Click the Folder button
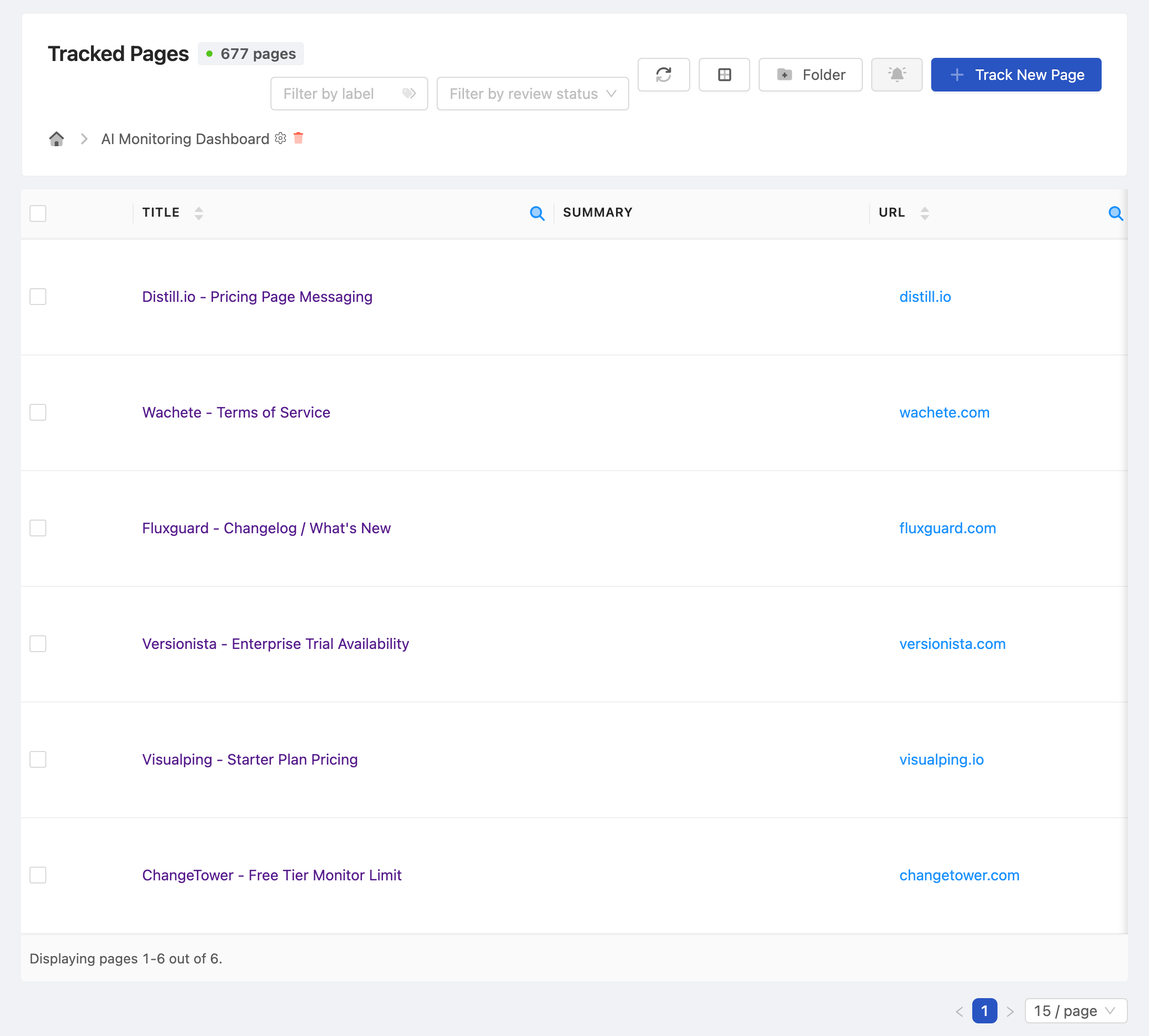 pos(810,75)
